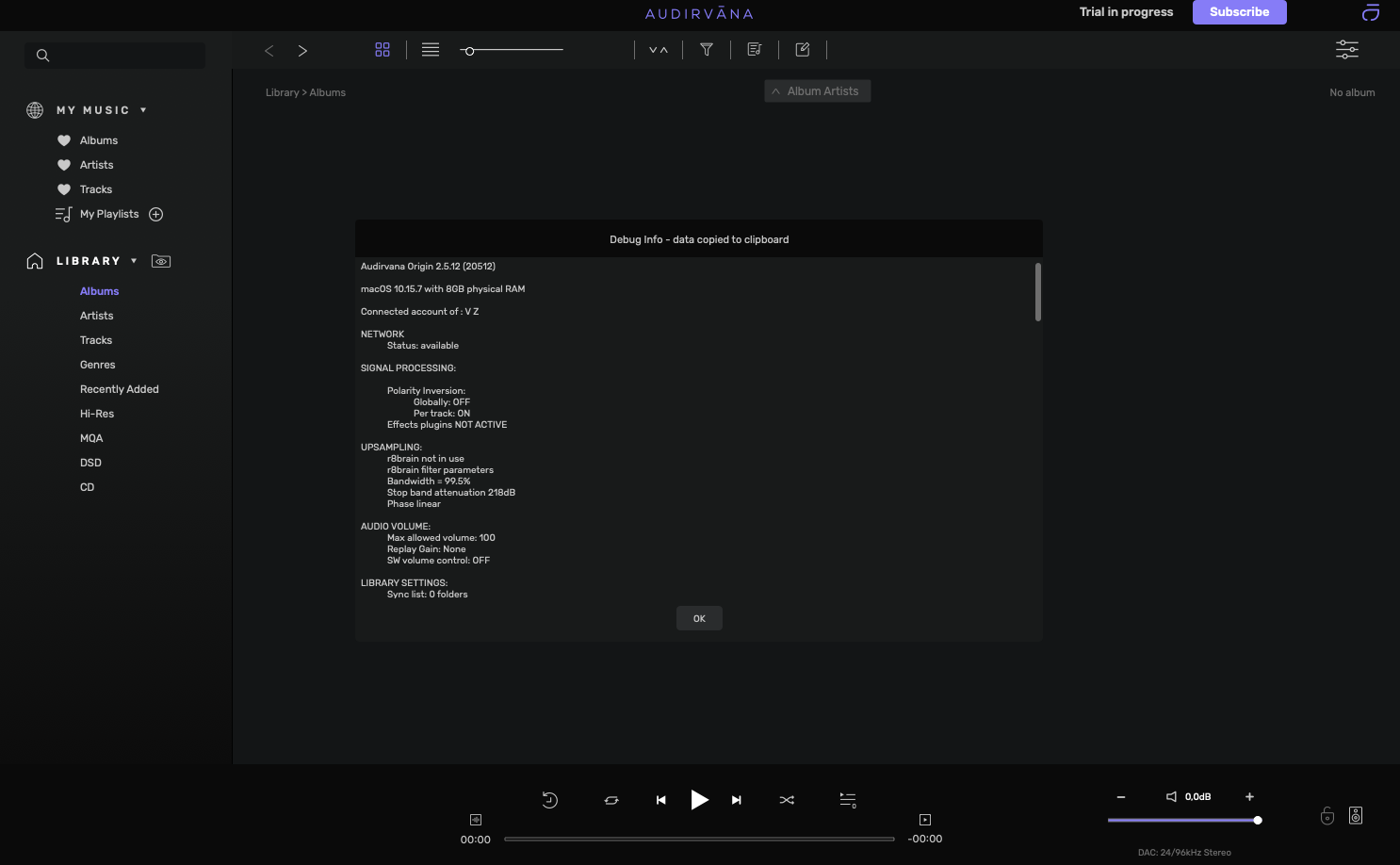This screenshot has height=865, width=1400.
Task: Select Hi-Res in the library sidebar
Action: [97, 414]
